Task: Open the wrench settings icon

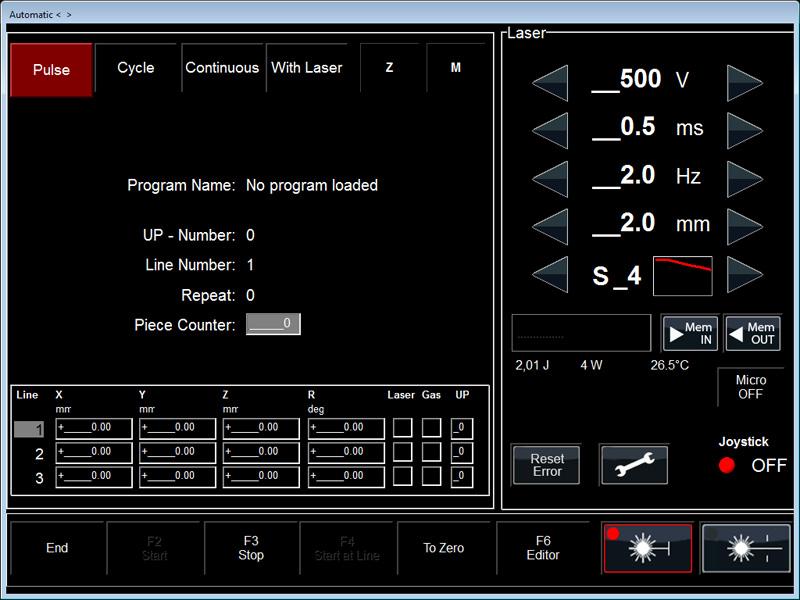Action: (x=634, y=465)
